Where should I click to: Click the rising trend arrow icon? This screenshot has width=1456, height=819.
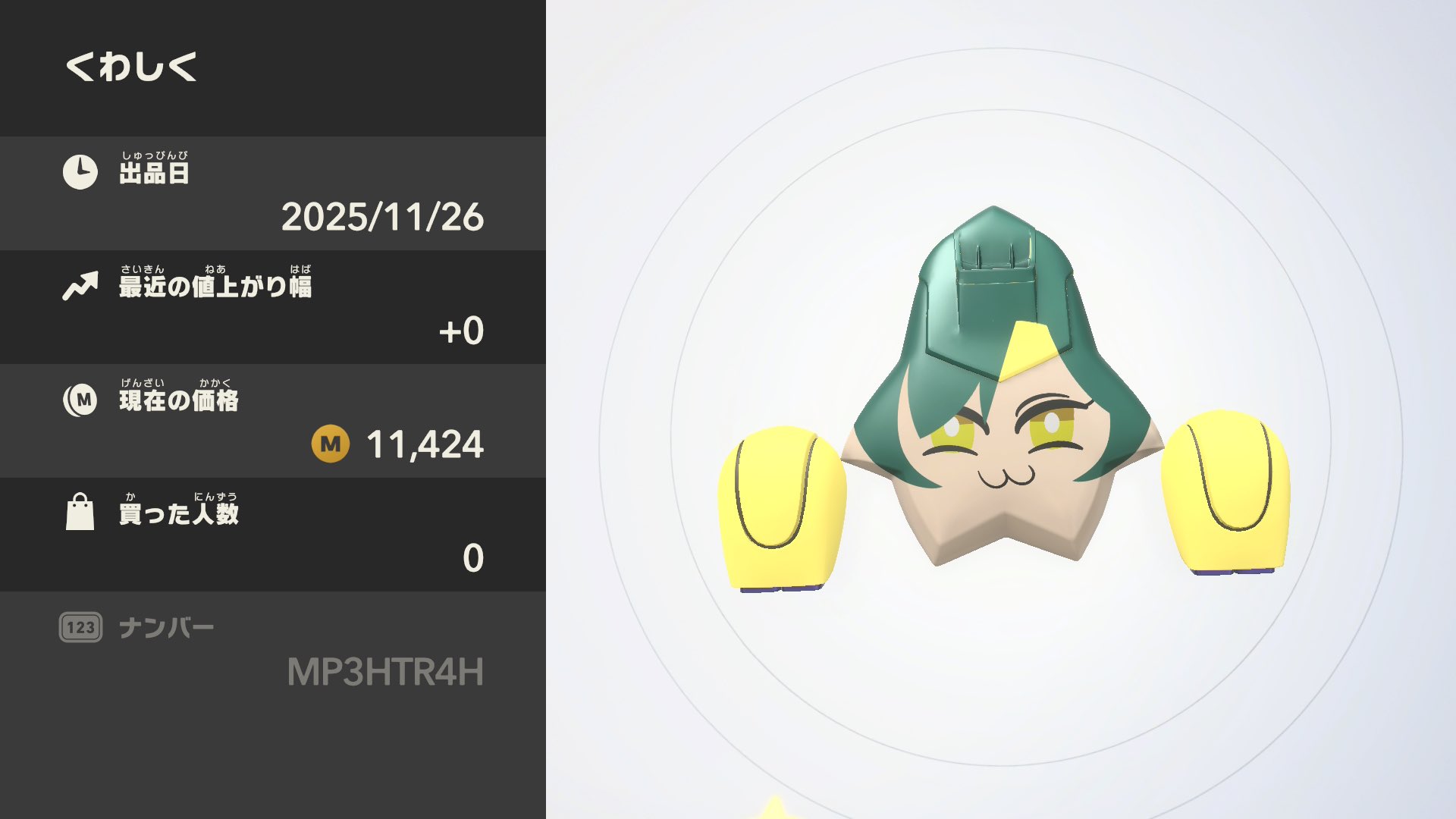pyautogui.click(x=80, y=287)
